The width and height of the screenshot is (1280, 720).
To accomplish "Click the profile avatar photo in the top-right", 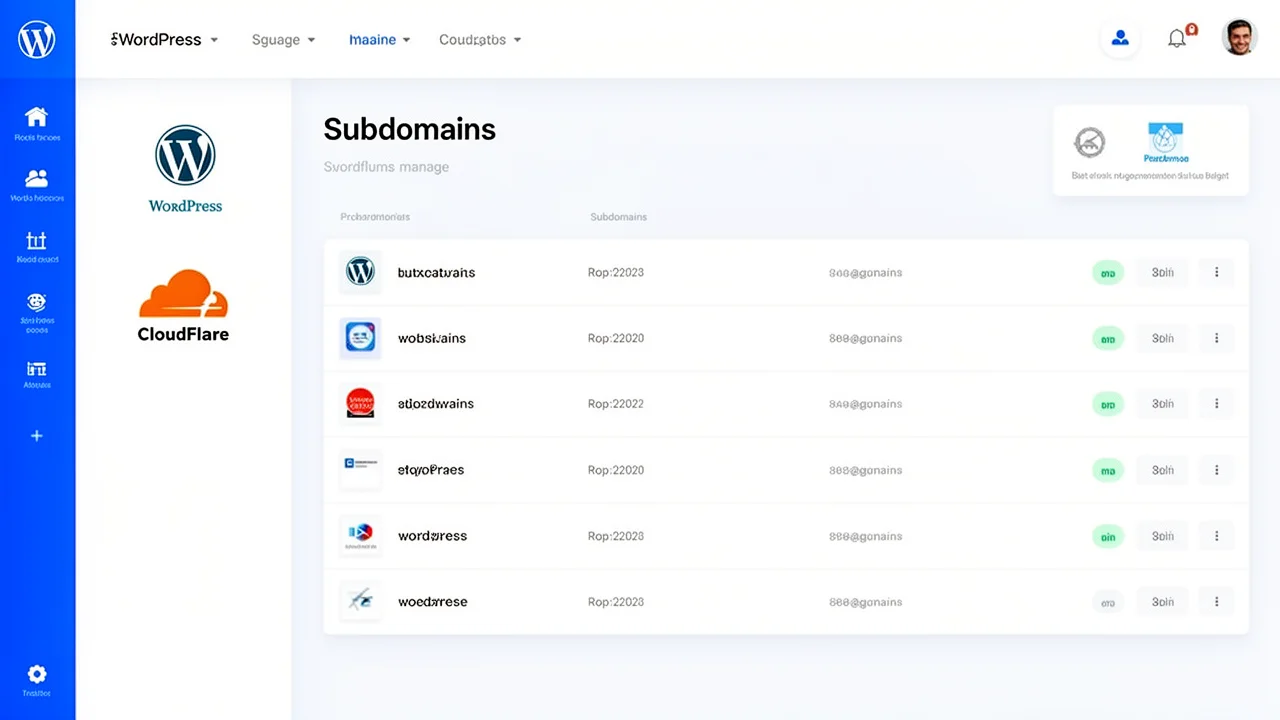I will coord(1239,37).
